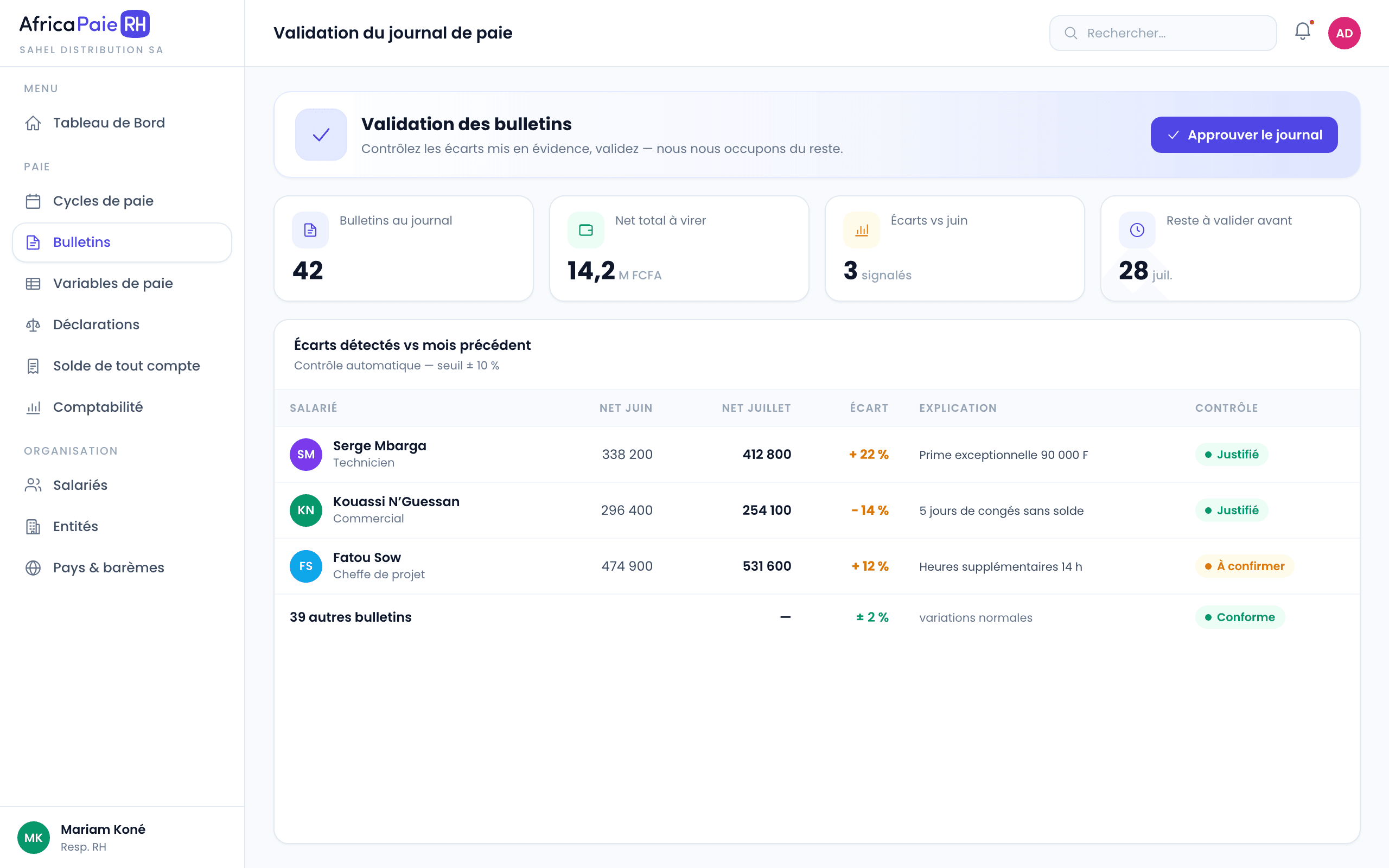Click the 5 jours de congés sans solde text

[1001, 511]
